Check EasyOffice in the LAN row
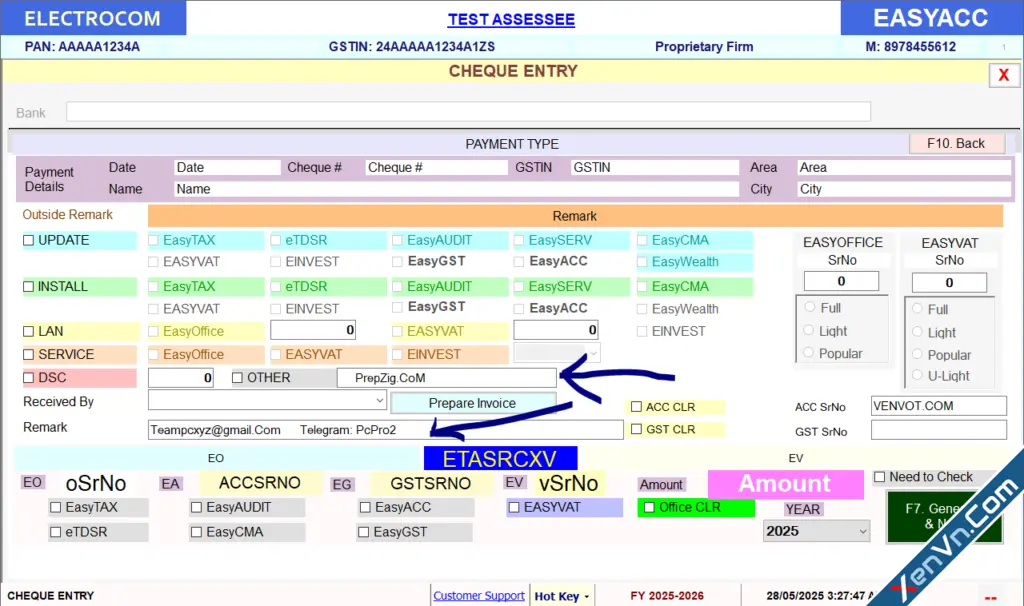The height and width of the screenshot is (606, 1024). pos(153,332)
